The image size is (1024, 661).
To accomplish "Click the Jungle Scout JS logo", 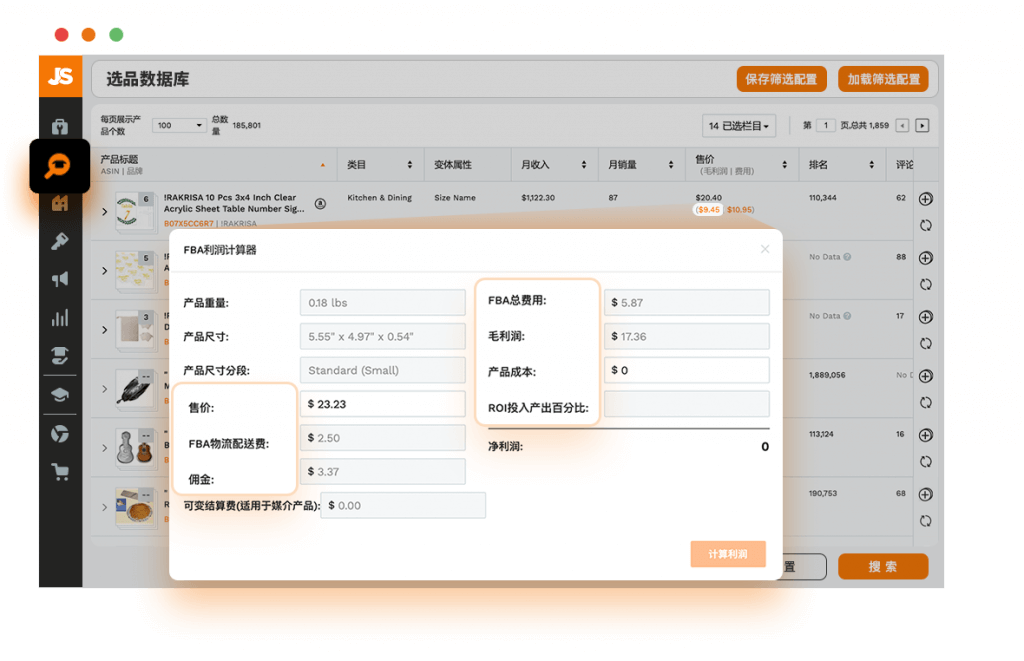I will click(60, 76).
